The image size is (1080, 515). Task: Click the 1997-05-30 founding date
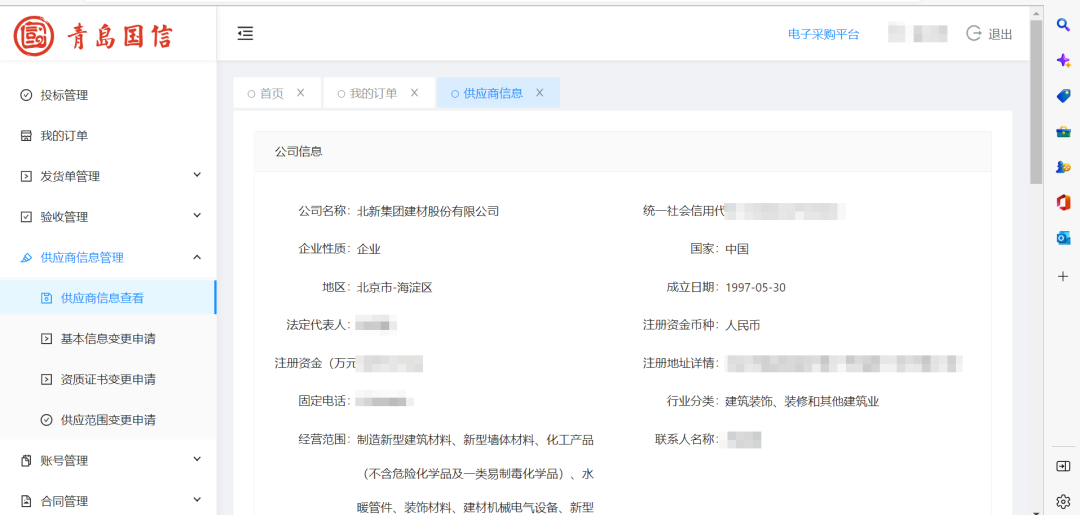pyautogui.click(x=756, y=288)
